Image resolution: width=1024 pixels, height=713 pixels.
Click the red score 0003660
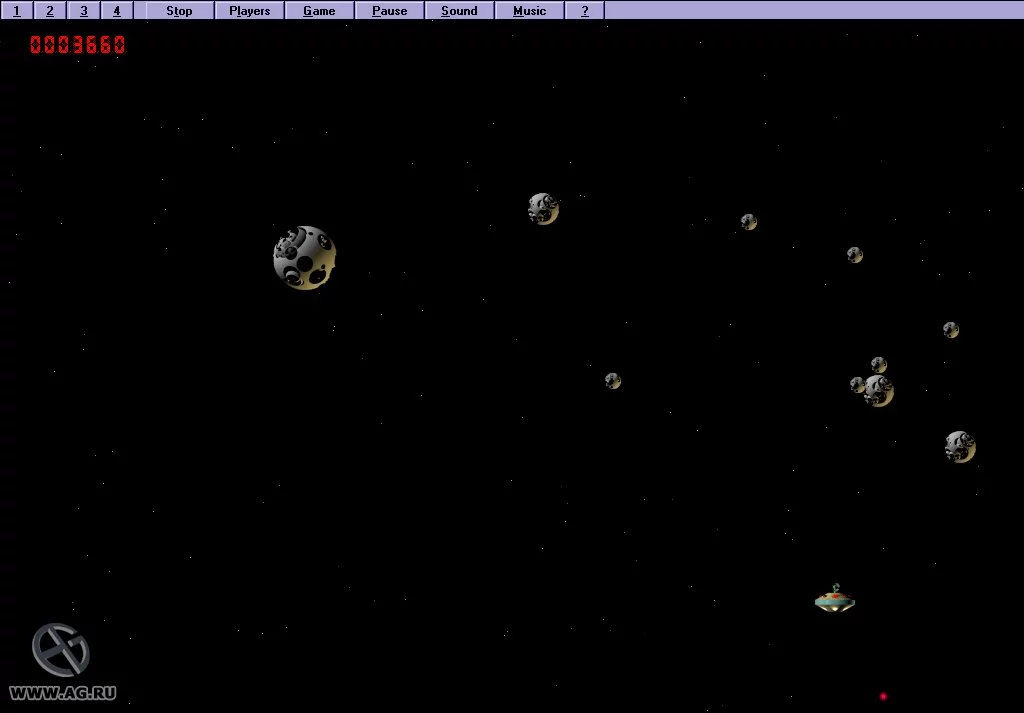[78, 44]
